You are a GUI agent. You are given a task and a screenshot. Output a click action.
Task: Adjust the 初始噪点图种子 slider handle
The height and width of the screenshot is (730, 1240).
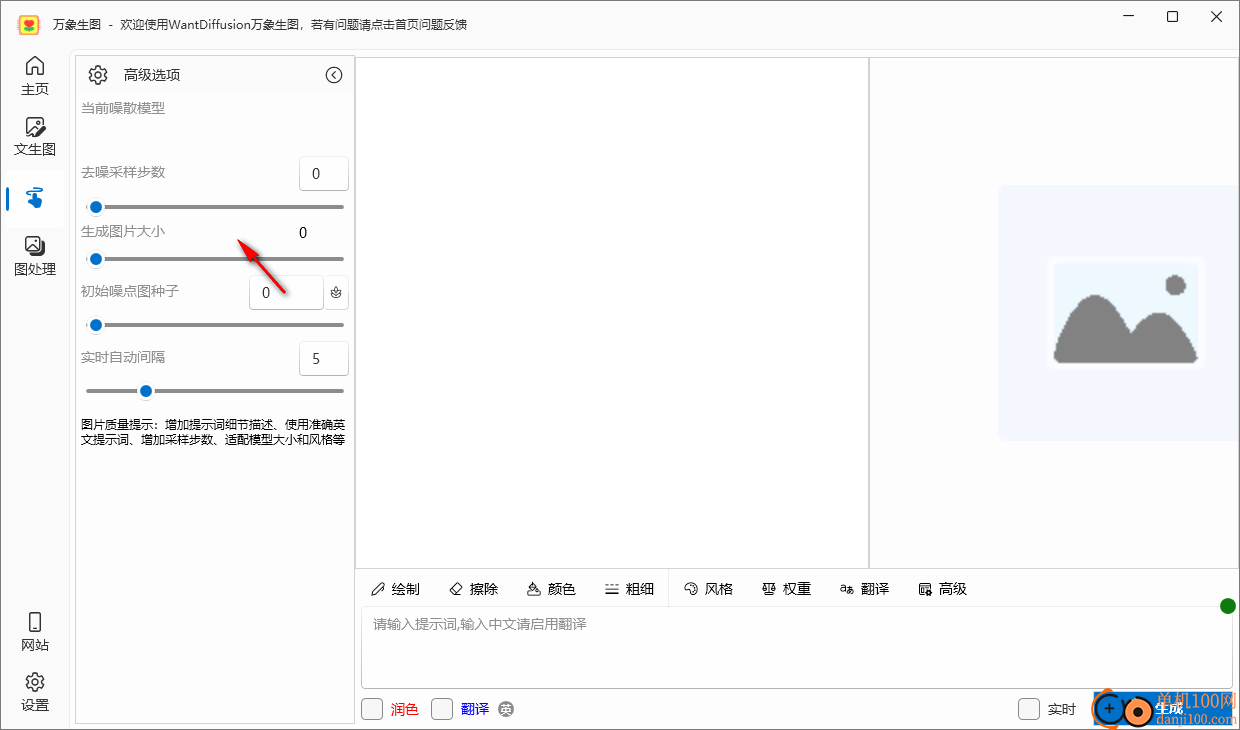coord(96,325)
